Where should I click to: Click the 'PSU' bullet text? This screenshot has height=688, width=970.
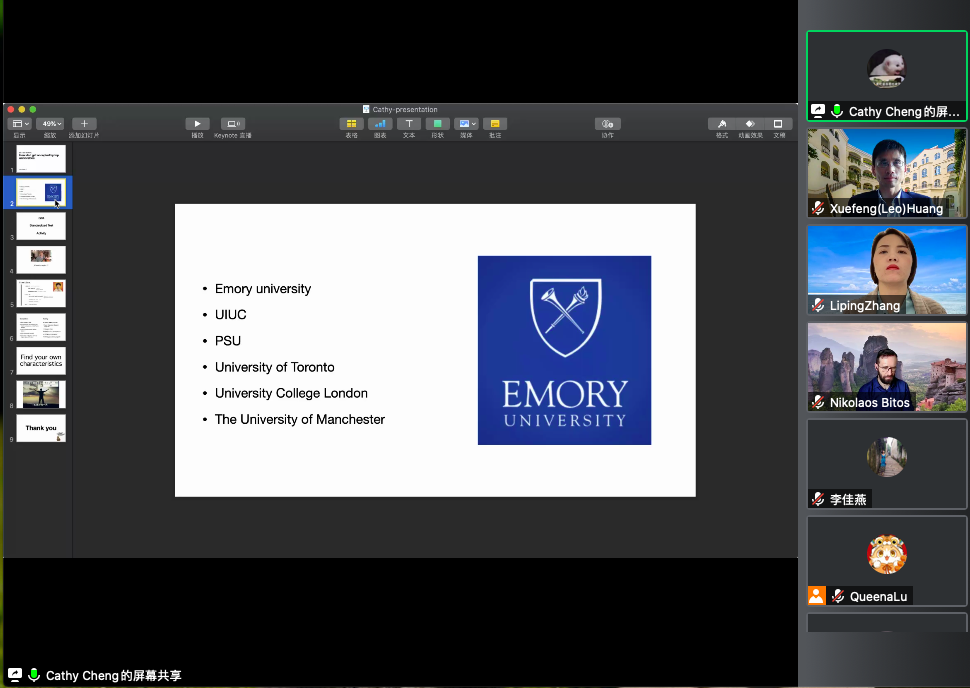coord(228,341)
